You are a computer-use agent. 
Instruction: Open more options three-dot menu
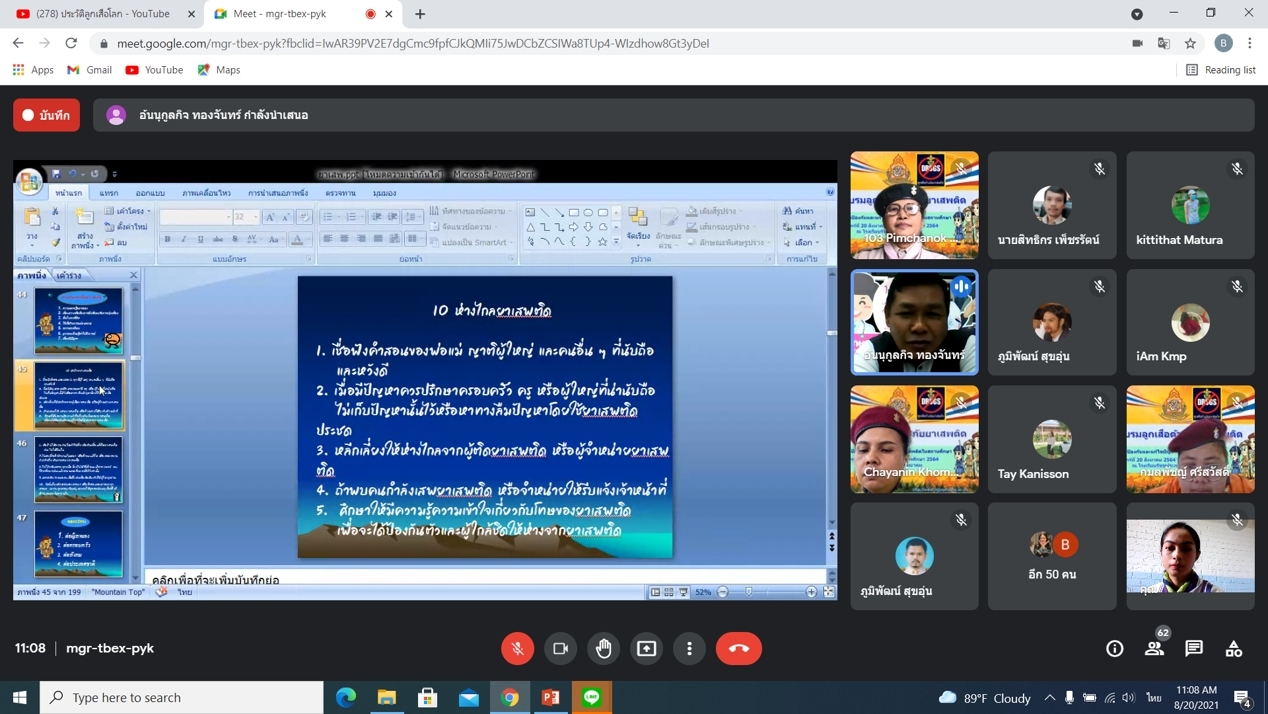pos(690,648)
